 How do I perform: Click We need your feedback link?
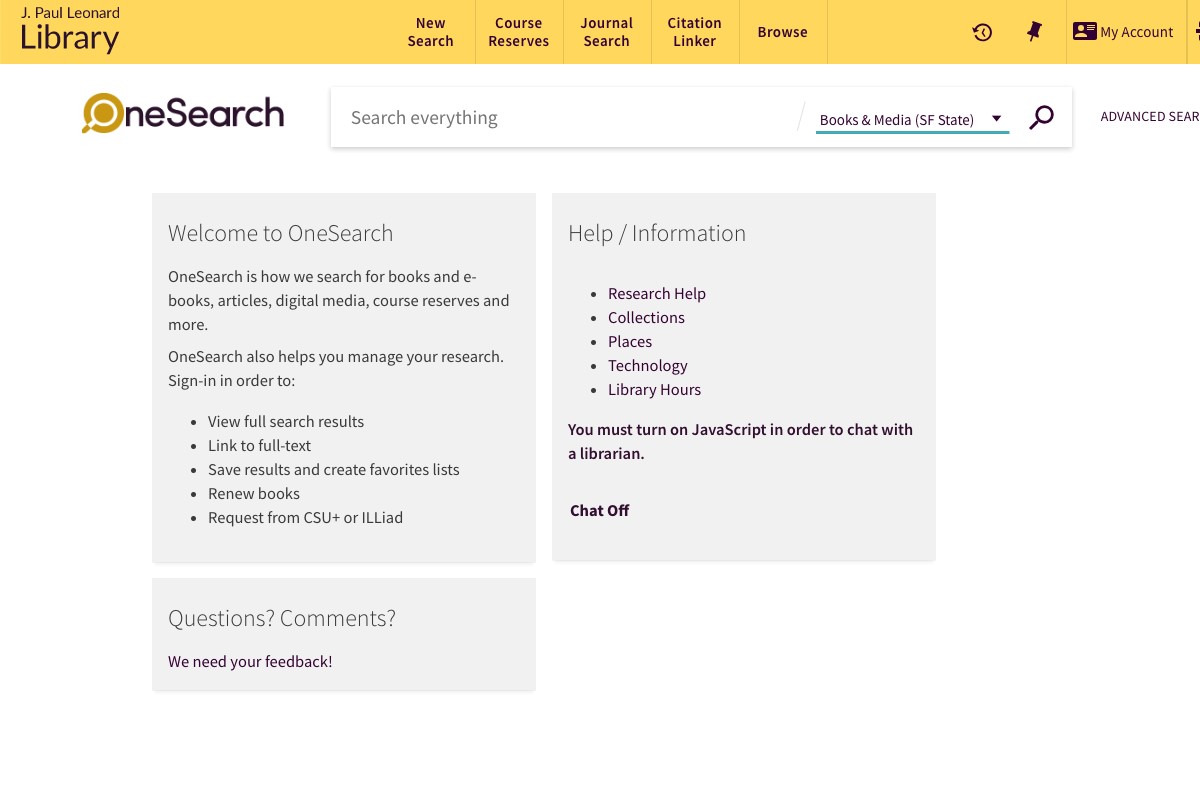coord(250,662)
